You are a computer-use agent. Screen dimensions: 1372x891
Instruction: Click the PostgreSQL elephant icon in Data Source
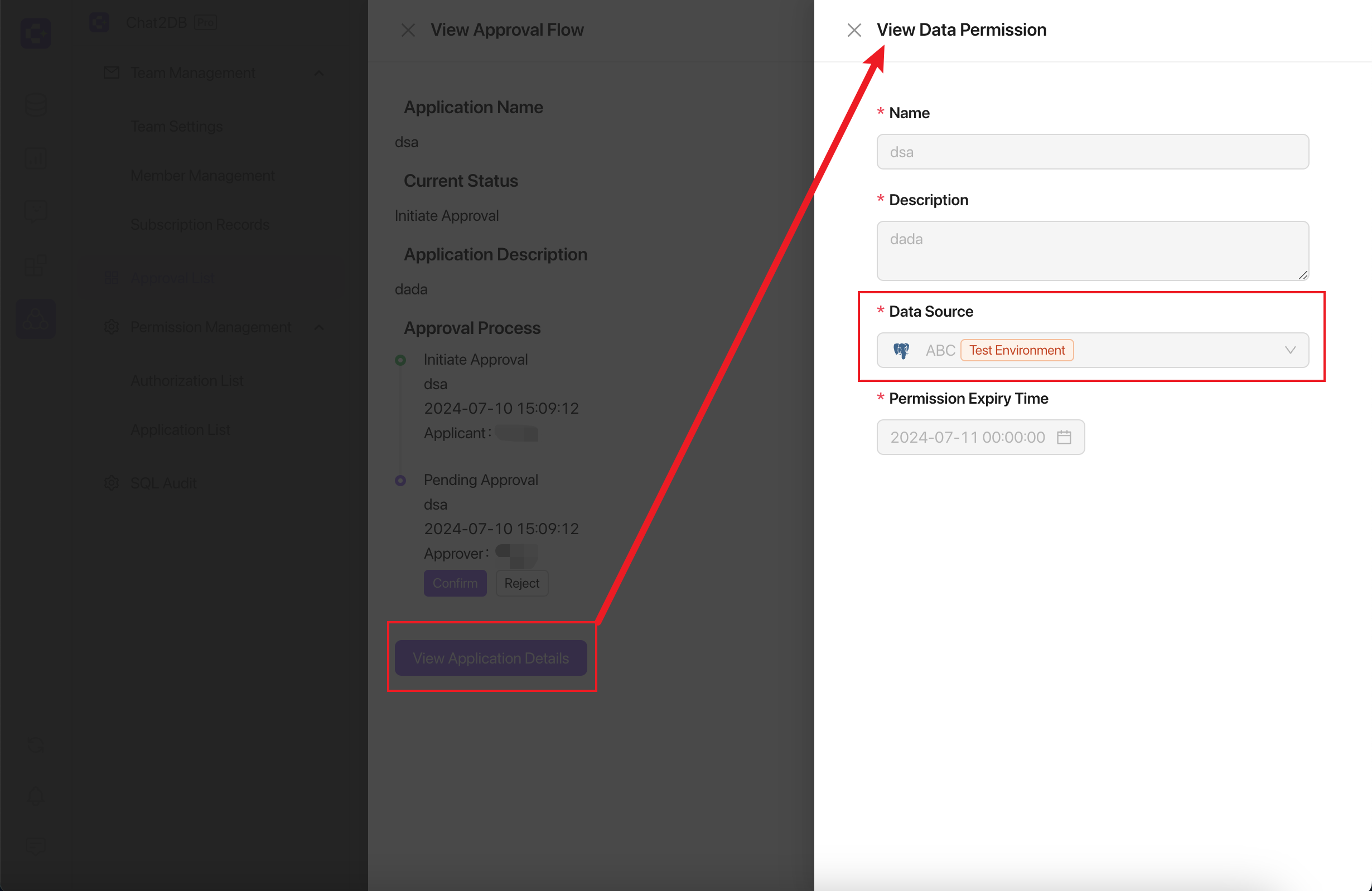tap(901, 350)
